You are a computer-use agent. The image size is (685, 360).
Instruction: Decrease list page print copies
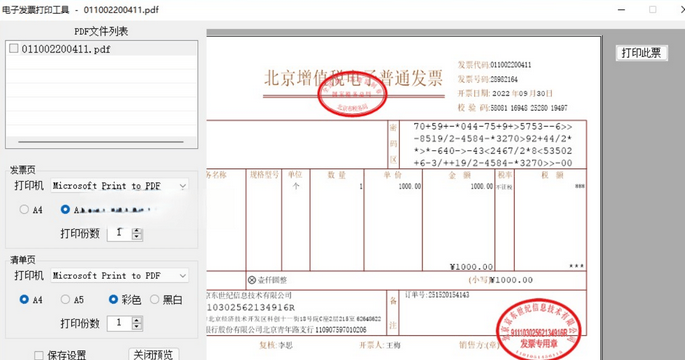point(137,326)
